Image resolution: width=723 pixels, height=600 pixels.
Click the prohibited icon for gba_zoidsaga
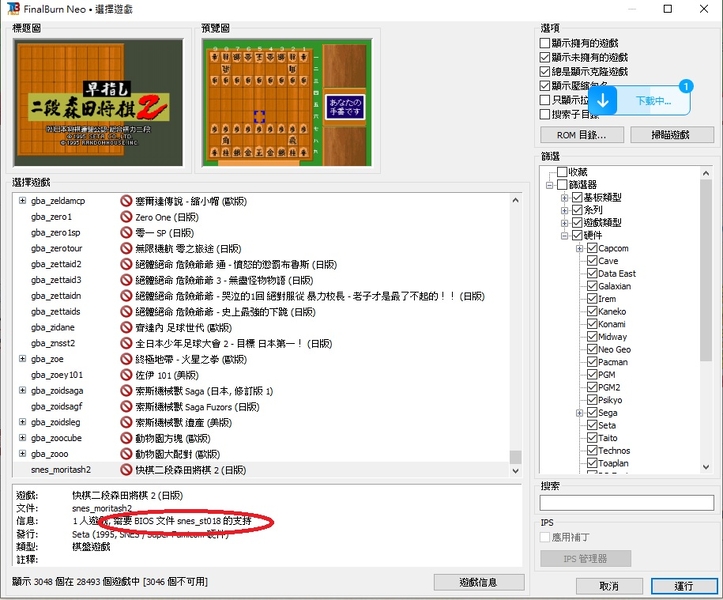point(126,391)
